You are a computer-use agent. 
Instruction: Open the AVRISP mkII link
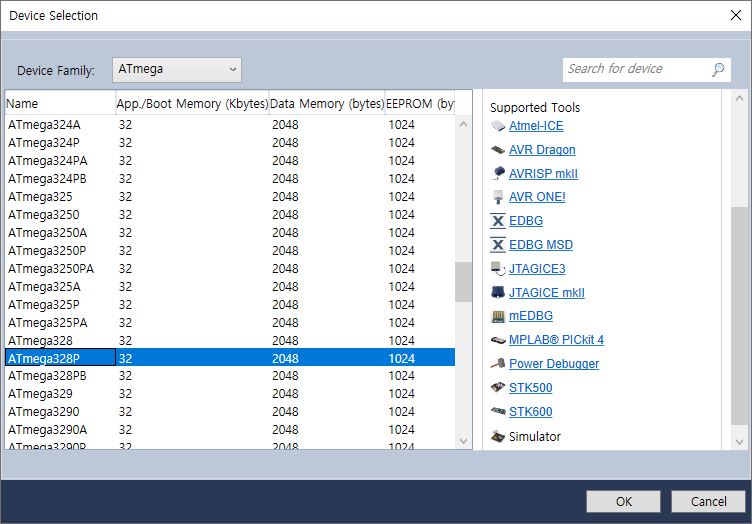tap(543, 174)
